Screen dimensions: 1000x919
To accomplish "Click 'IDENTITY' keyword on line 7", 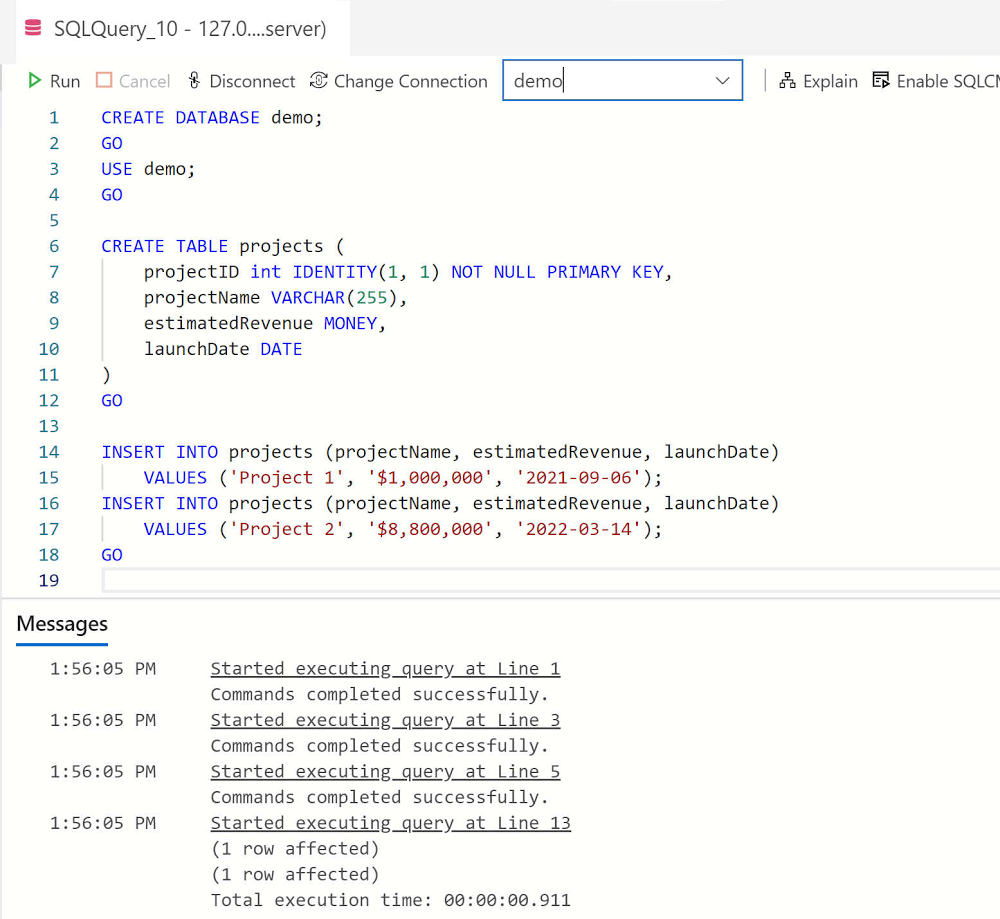I will 335,272.
